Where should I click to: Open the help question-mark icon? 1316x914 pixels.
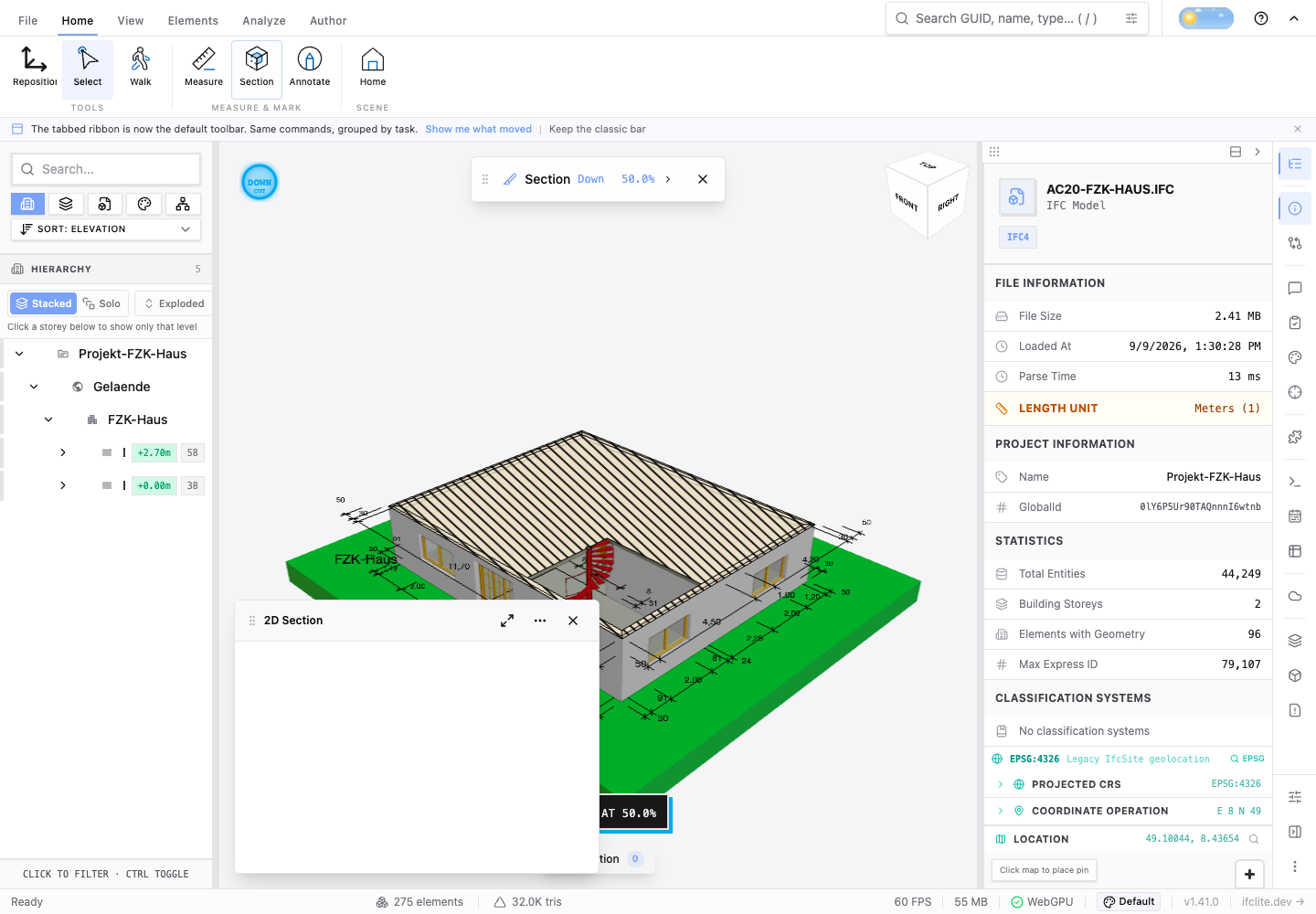pyautogui.click(x=1261, y=18)
